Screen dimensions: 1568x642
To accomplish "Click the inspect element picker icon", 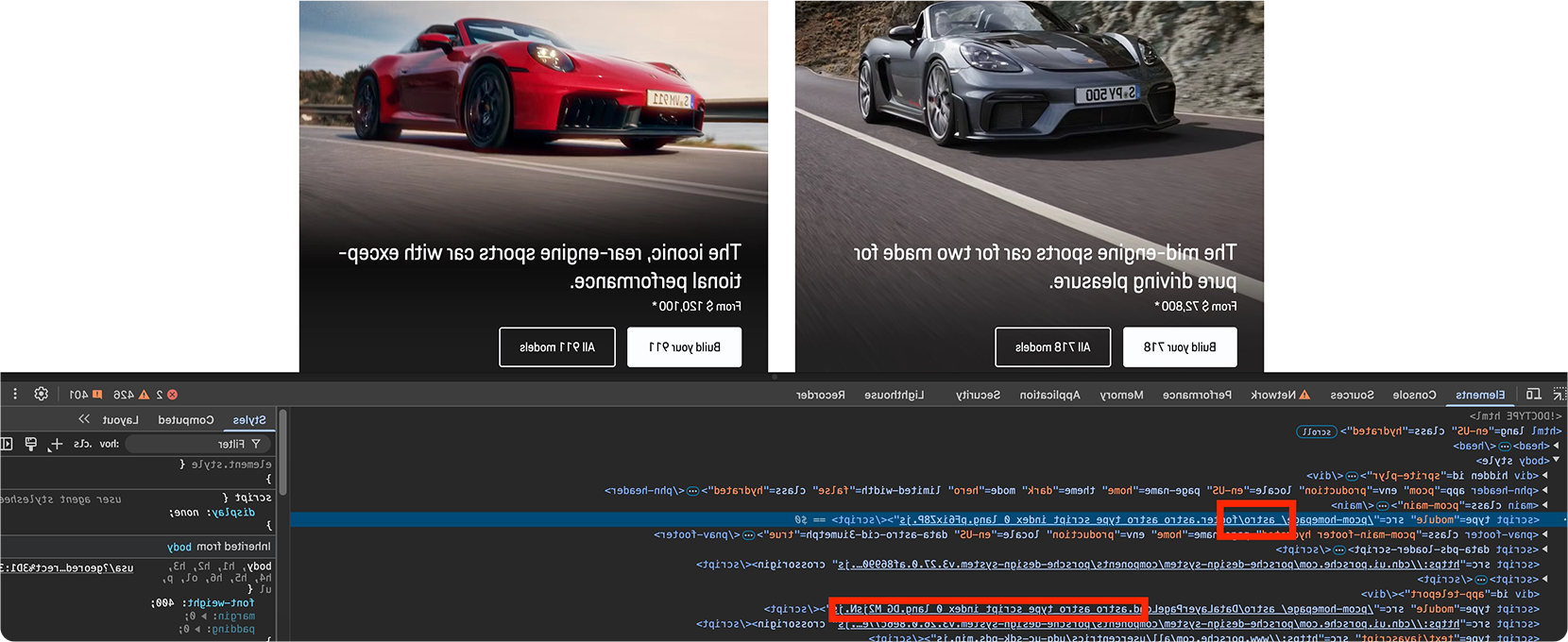I will 1559,395.
